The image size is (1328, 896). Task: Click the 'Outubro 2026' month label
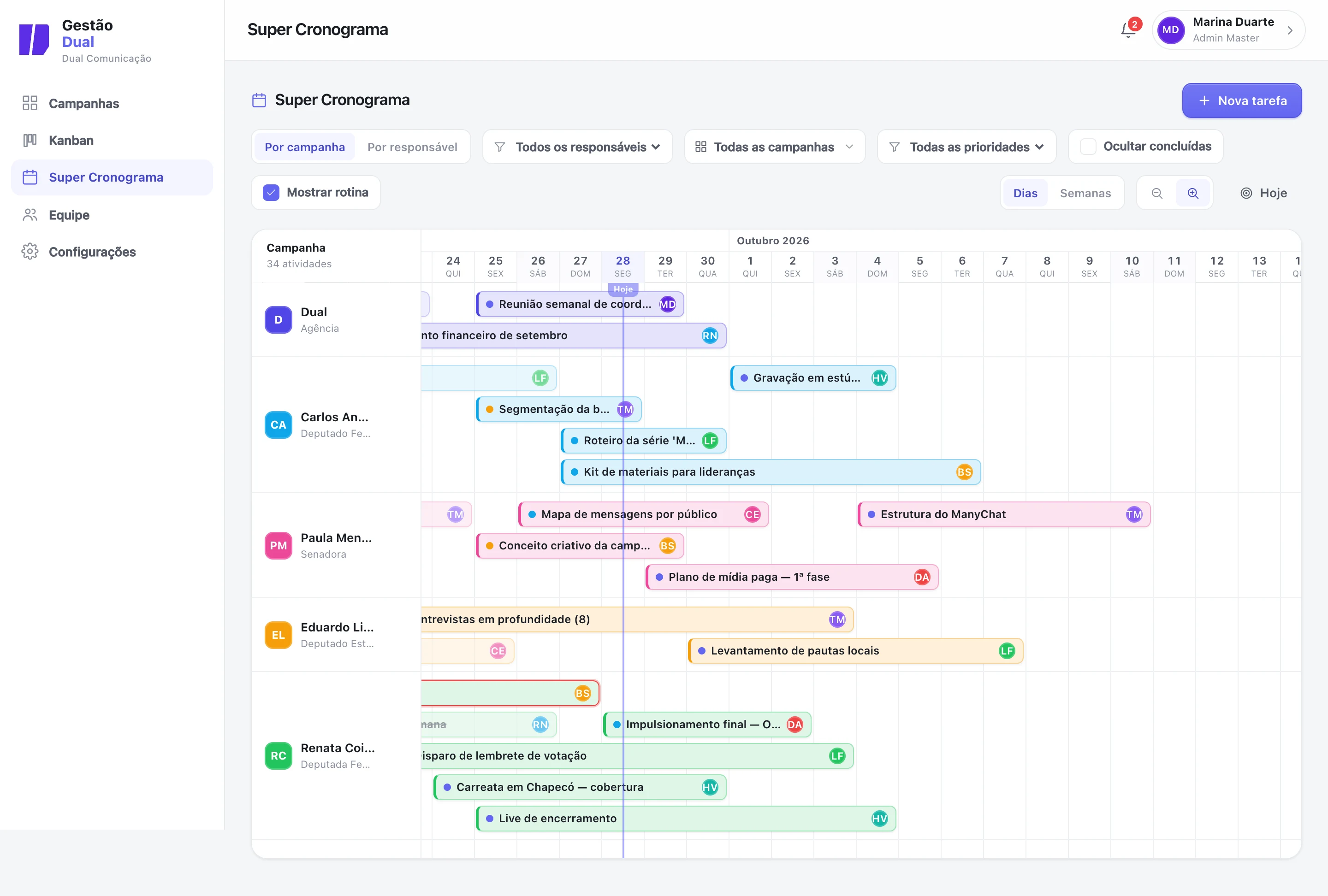pos(772,241)
